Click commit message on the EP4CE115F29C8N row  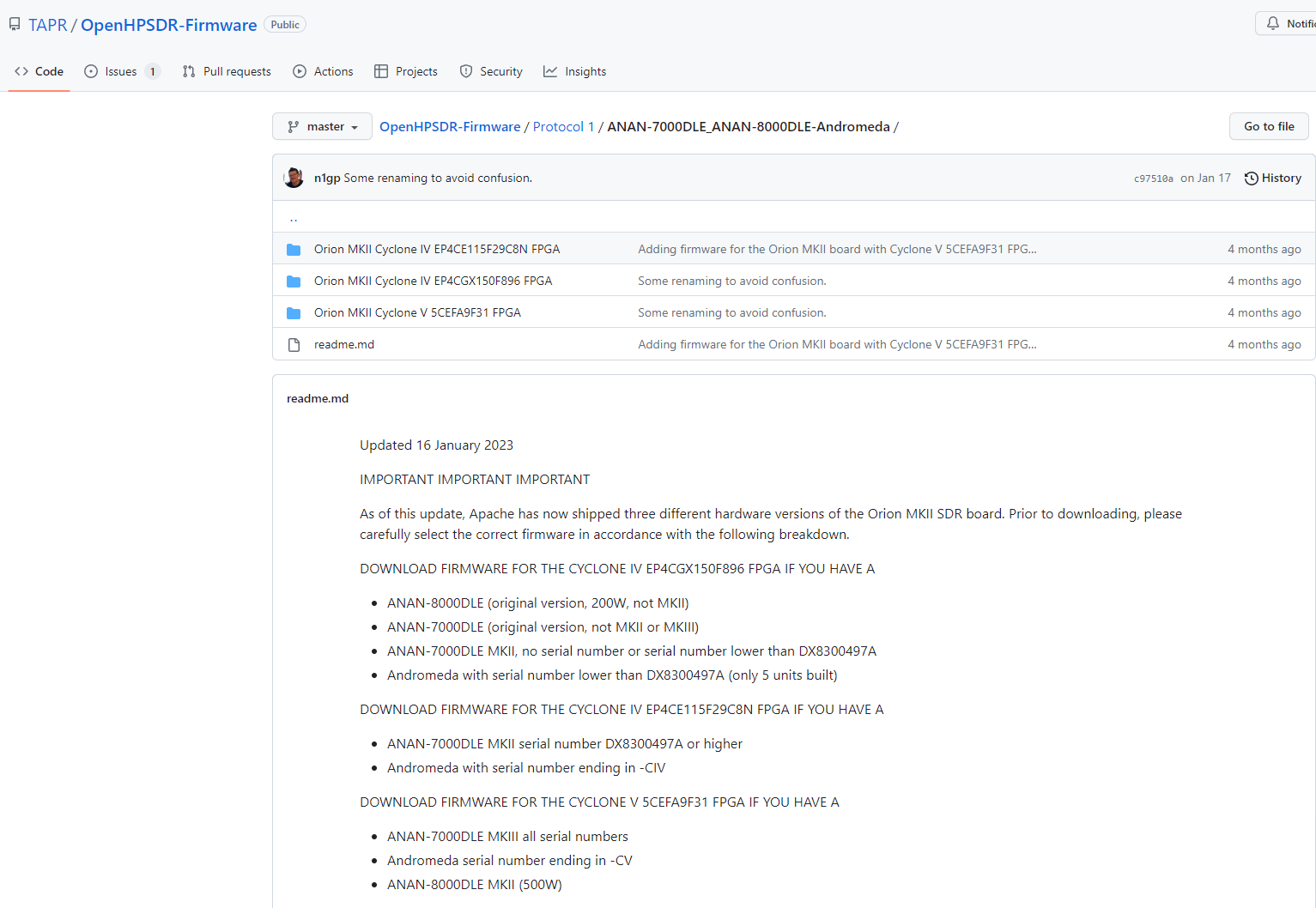click(x=837, y=249)
